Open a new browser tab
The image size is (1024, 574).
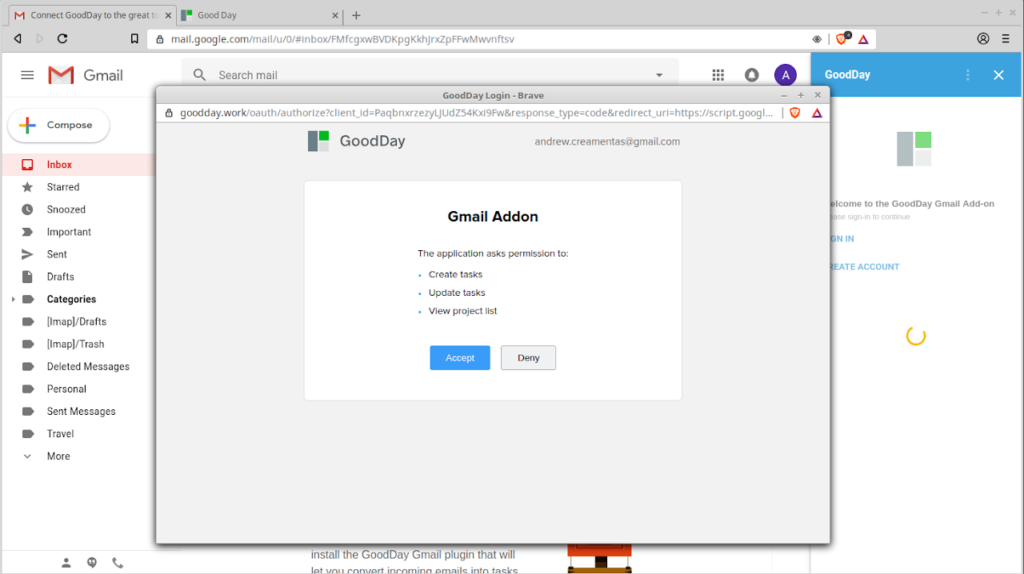[x=356, y=15]
